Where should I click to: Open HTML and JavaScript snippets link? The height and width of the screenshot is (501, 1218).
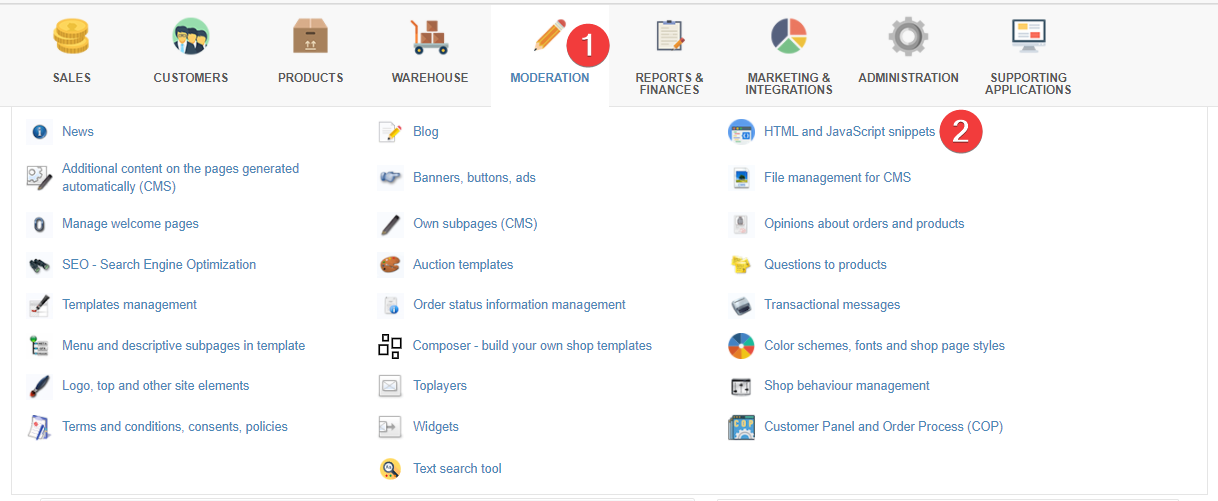[x=849, y=132]
